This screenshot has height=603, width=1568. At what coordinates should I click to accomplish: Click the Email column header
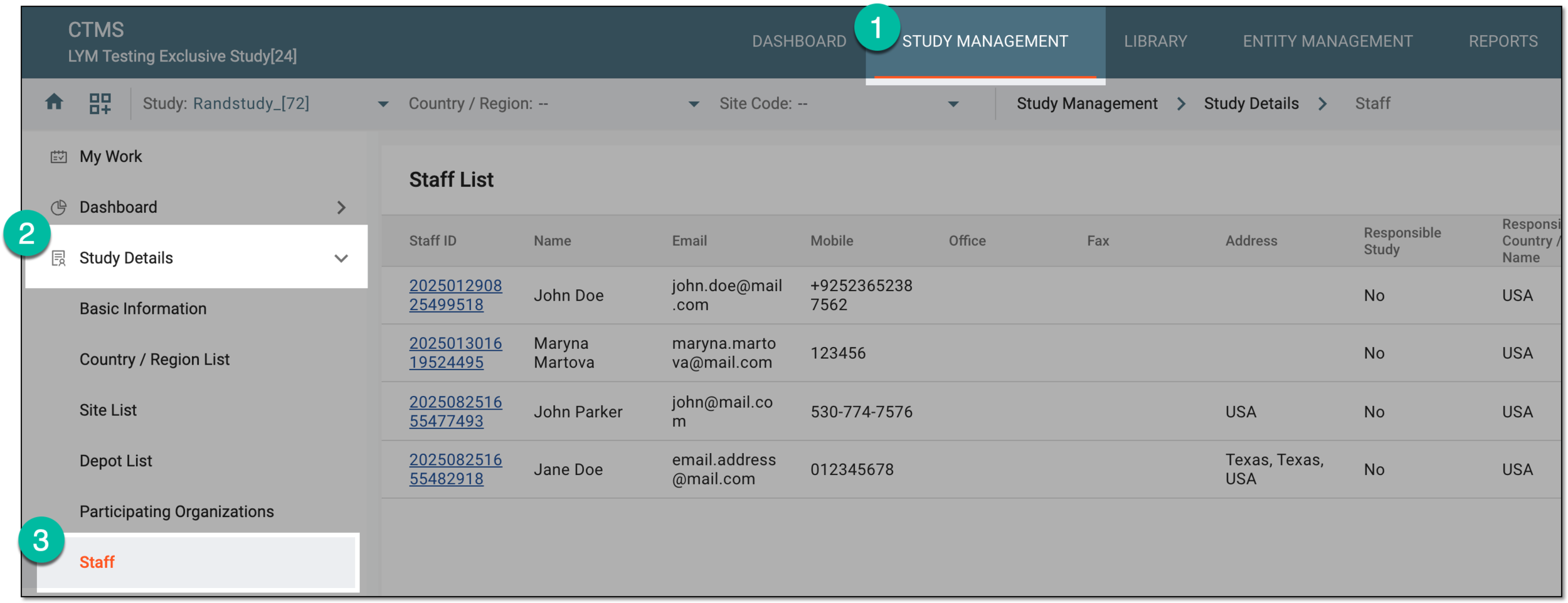[689, 241]
